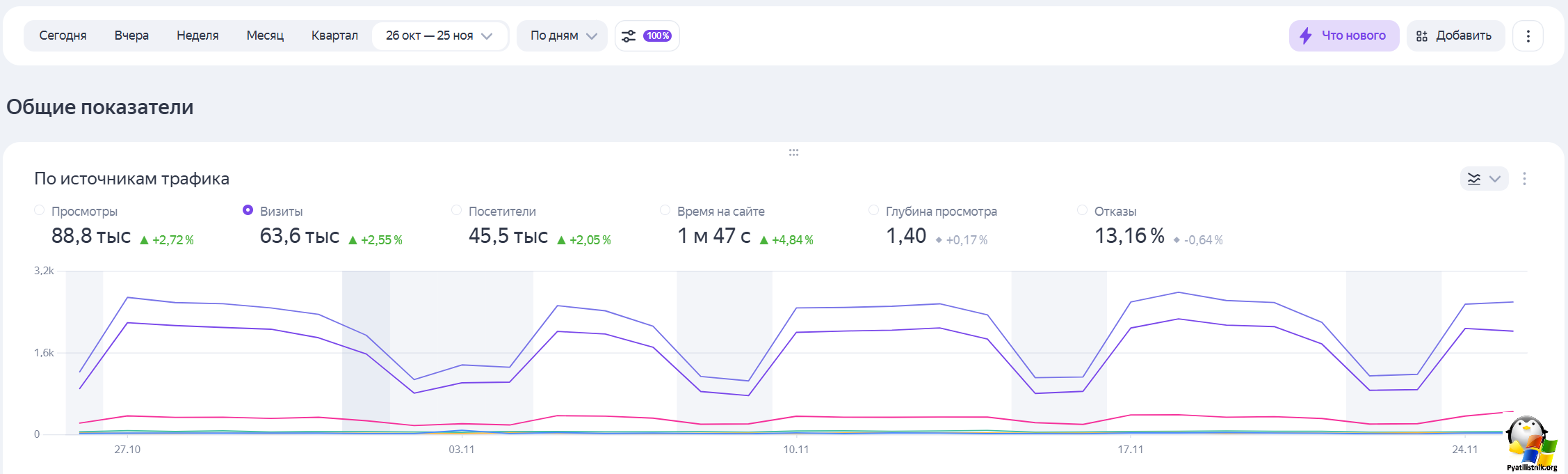Open the segment settings sliders icon
The image size is (1568, 474).
coord(629,36)
